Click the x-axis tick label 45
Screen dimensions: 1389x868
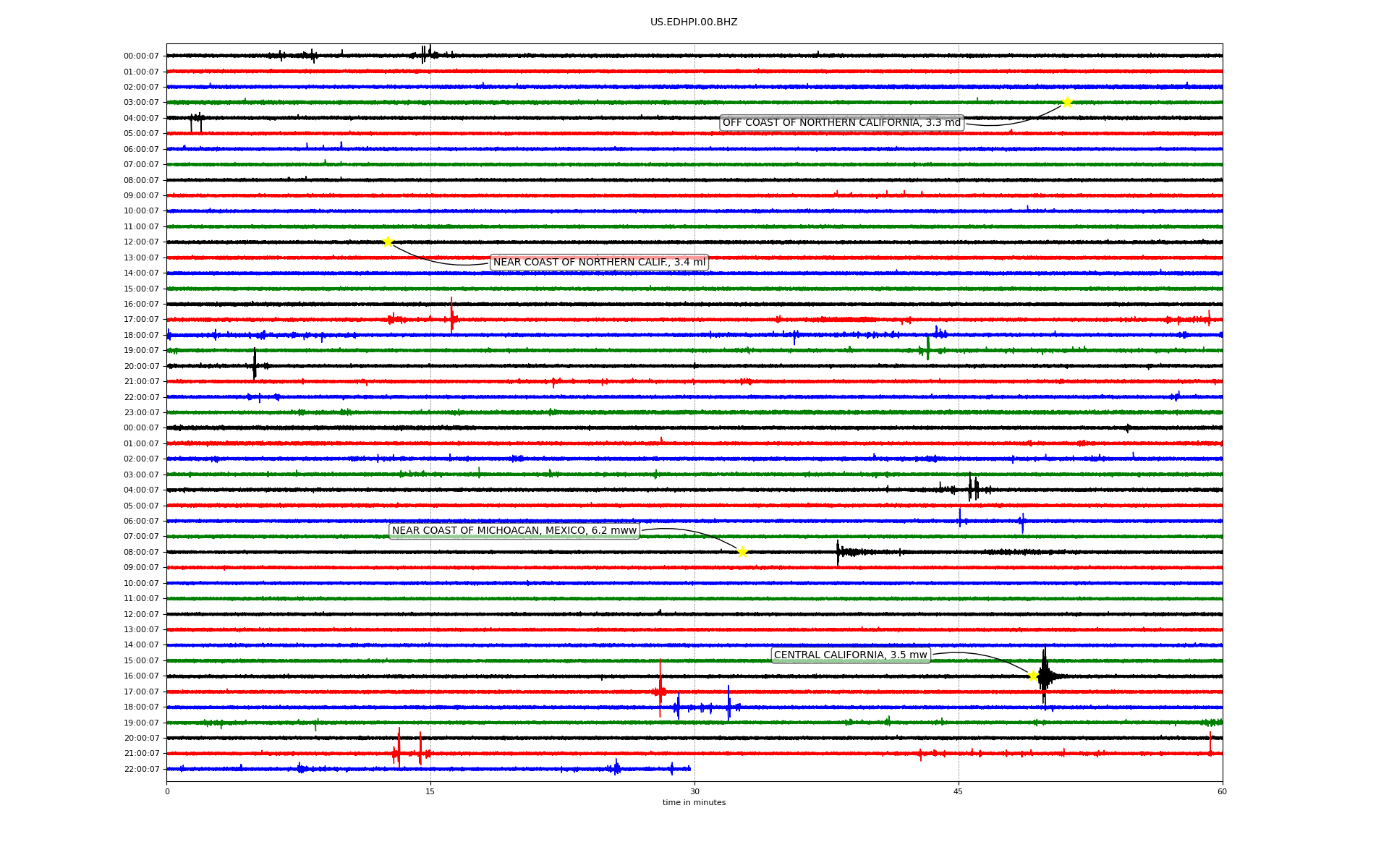click(959, 791)
